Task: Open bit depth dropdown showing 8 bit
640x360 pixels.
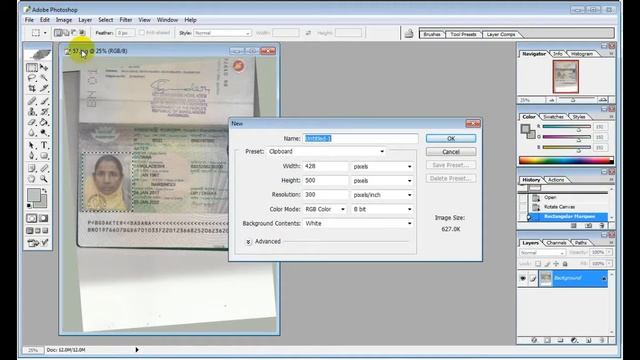Action: click(382, 209)
